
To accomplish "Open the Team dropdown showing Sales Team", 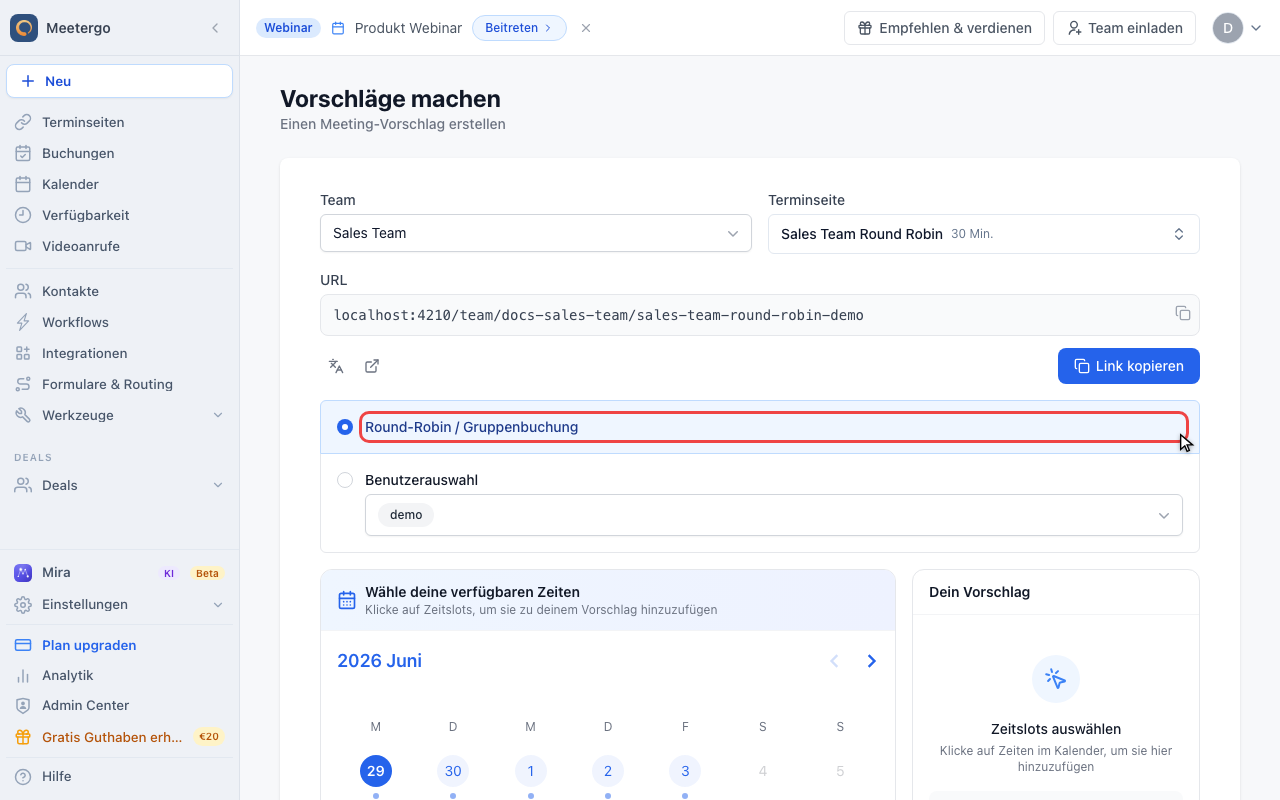I will point(536,233).
